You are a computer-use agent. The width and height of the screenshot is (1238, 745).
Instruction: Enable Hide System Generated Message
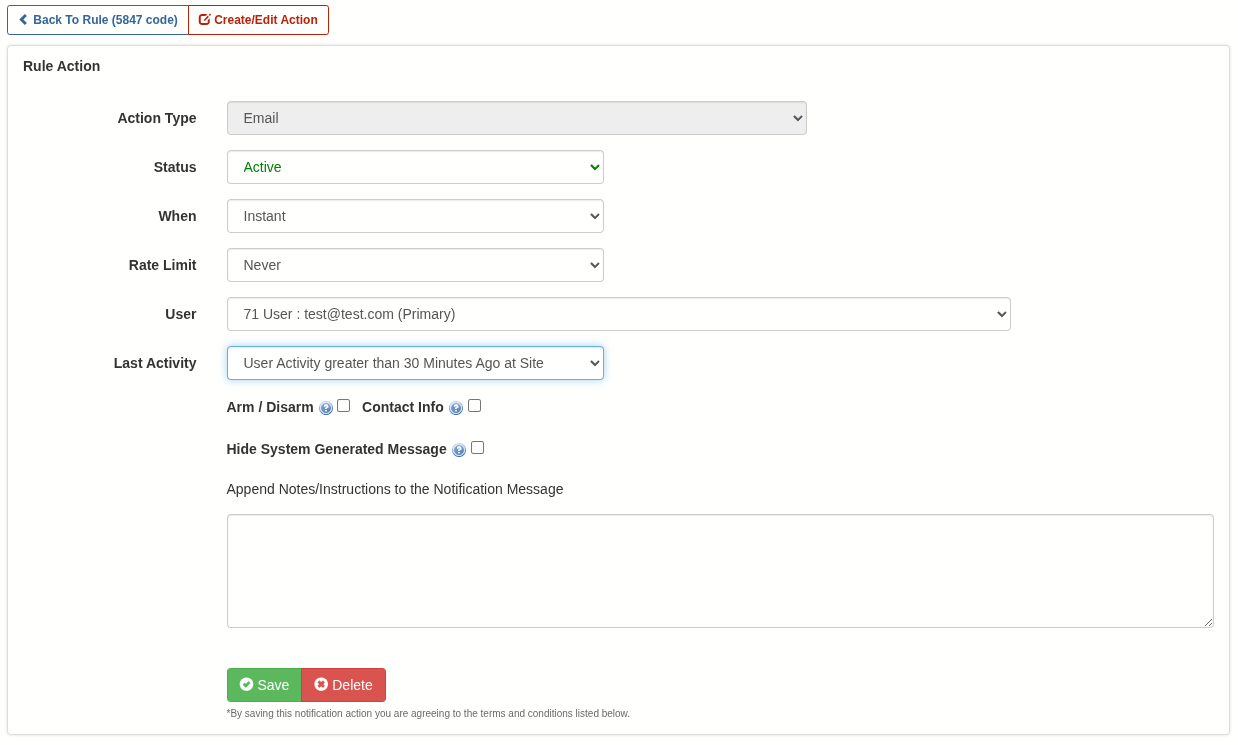click(477, 447)
